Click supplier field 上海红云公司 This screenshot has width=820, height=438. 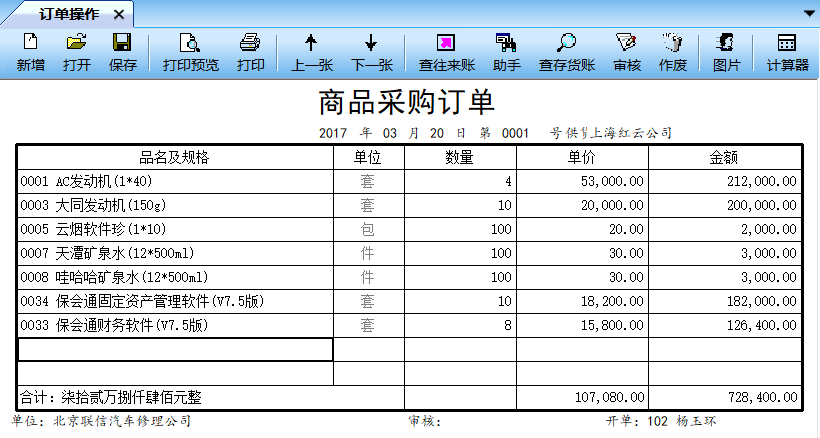631,133
